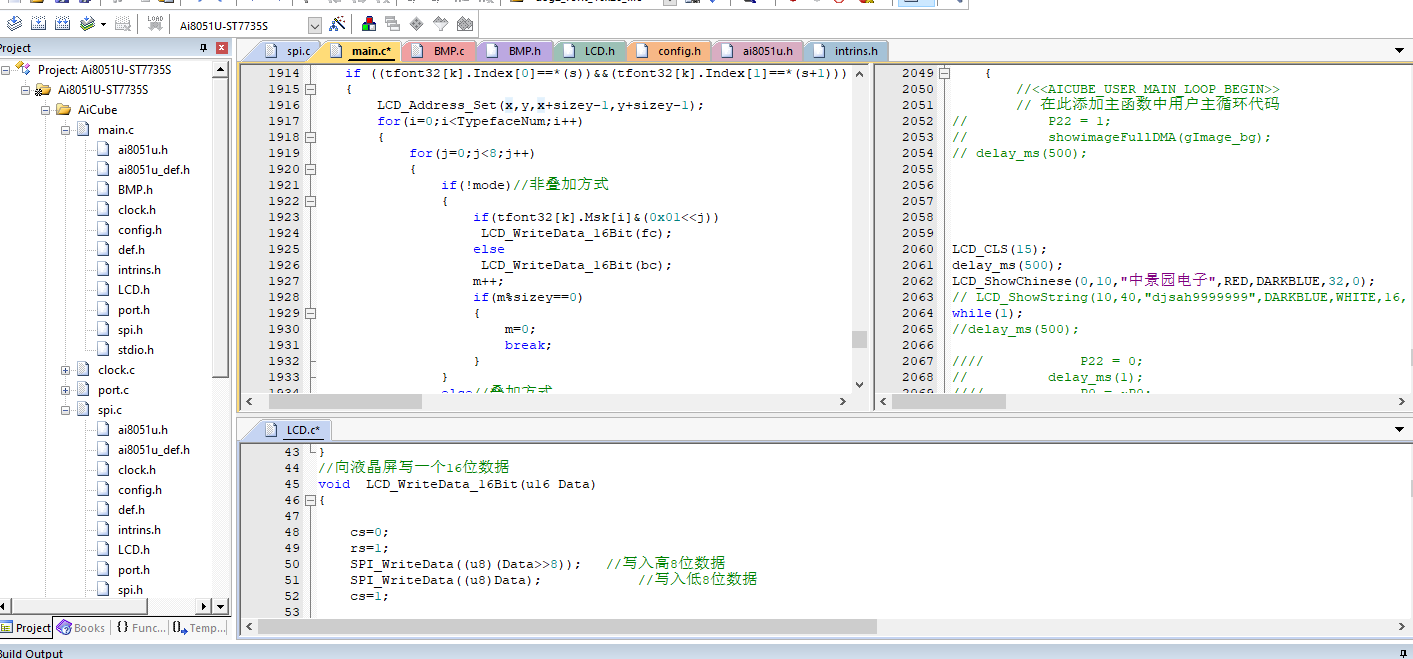Viewport: 1413px width, 659px height.
Task: Collapse code fold at line 46 in LCD.c
Action: (x=311, y=500)
